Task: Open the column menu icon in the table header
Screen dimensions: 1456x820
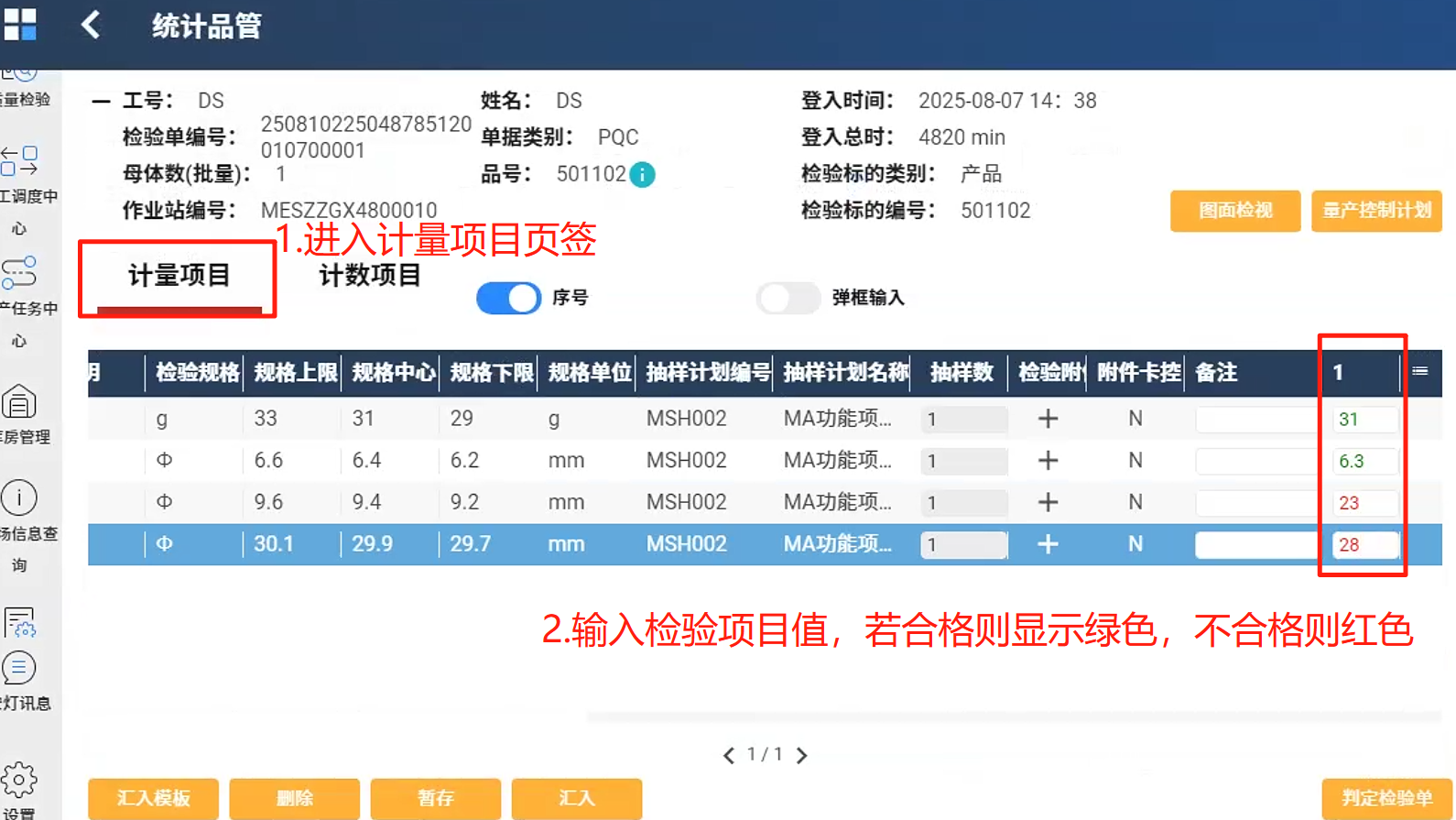Action: [x=1420, y=371]
